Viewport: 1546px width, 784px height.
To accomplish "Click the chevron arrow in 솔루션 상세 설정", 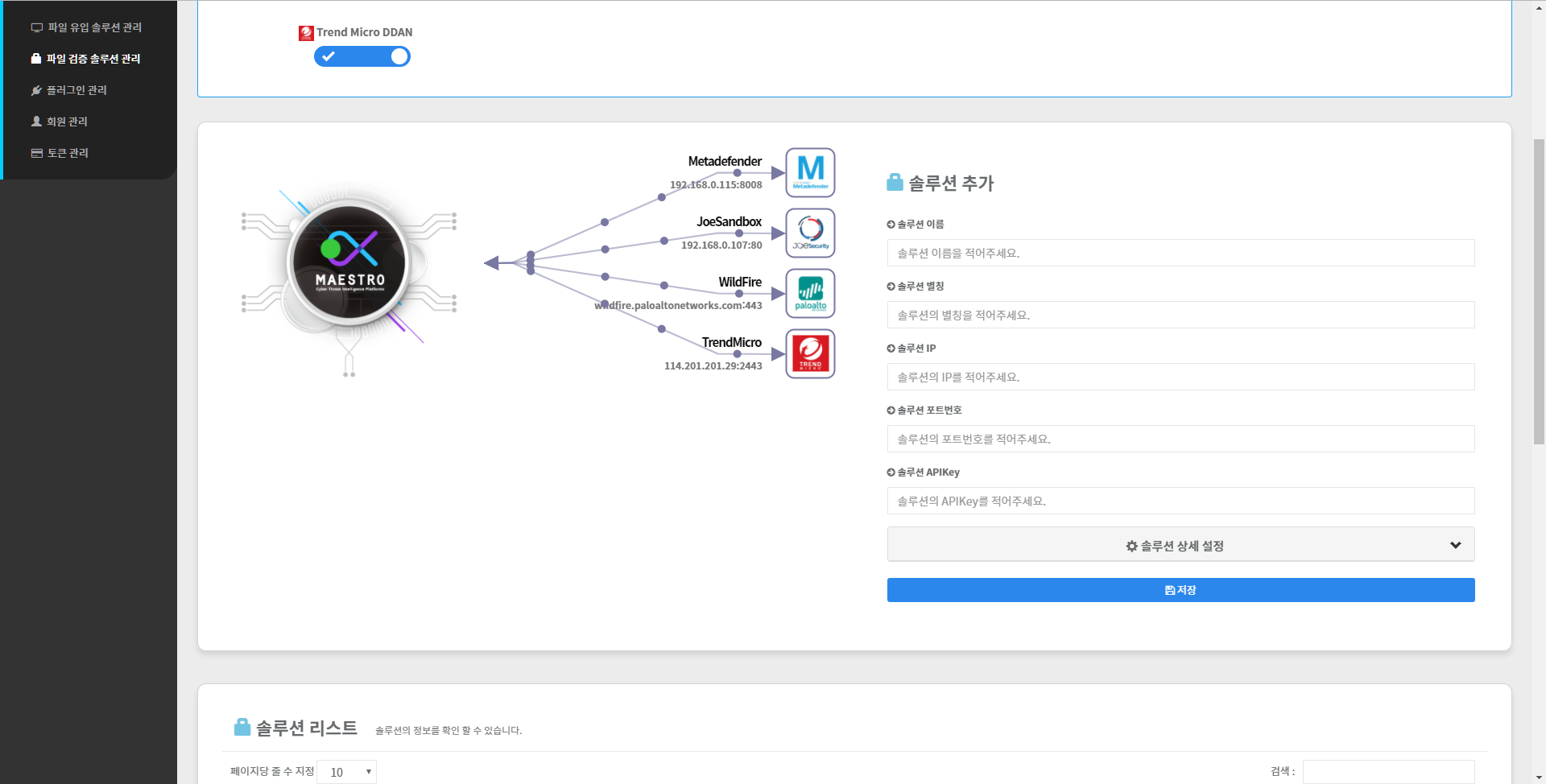I will [1455, 545].
